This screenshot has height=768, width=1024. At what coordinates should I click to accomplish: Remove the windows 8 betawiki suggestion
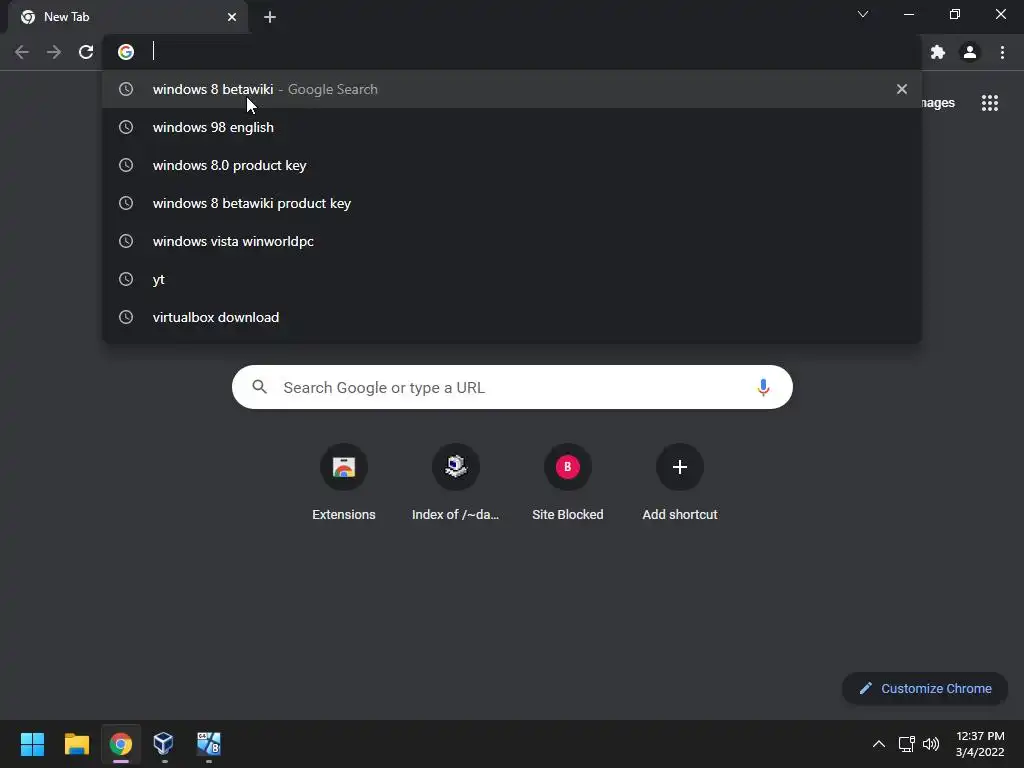click(x=902, y=89)
